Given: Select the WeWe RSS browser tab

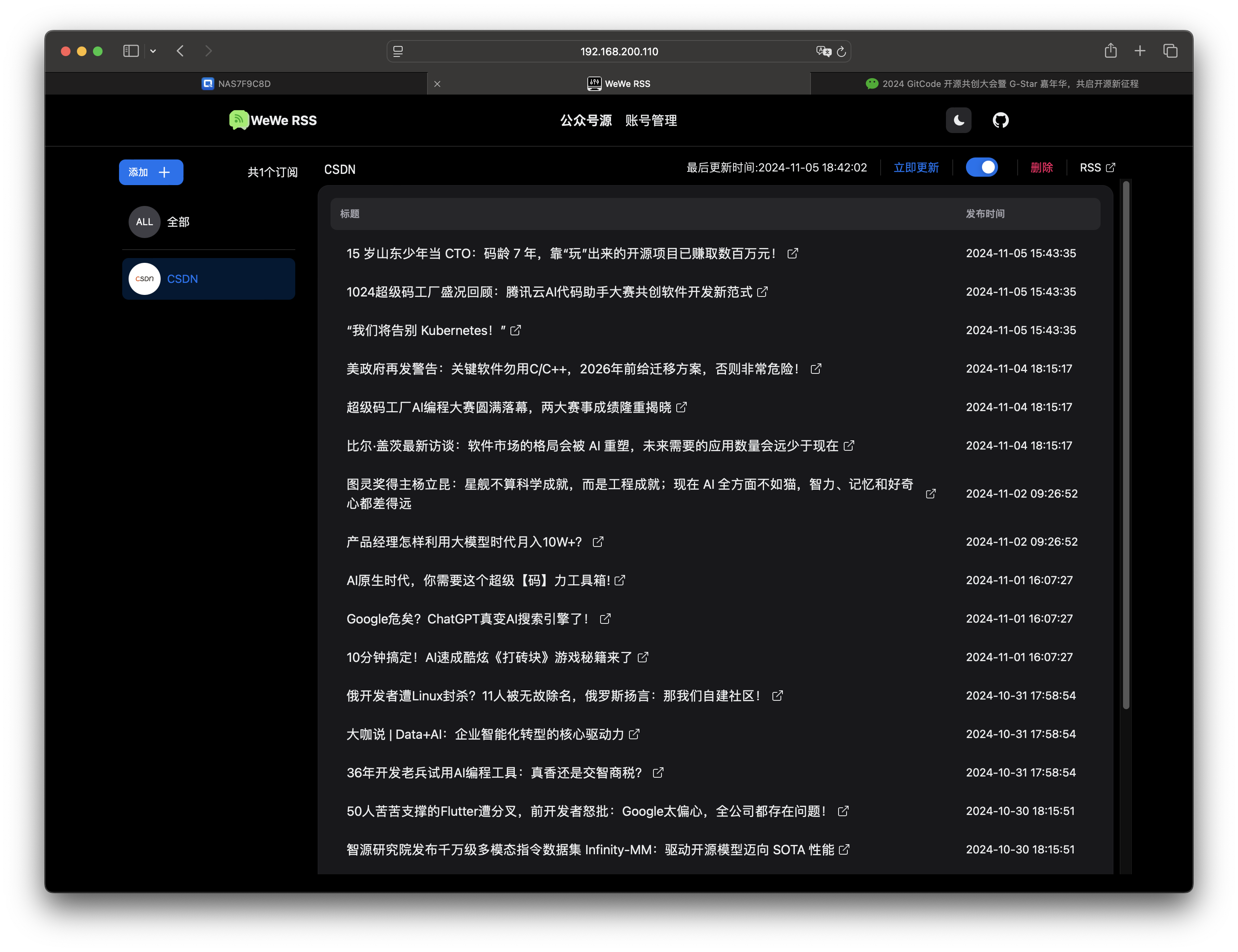Looking at the screenshot, I should pyautogui.click(x=619, y=84).
